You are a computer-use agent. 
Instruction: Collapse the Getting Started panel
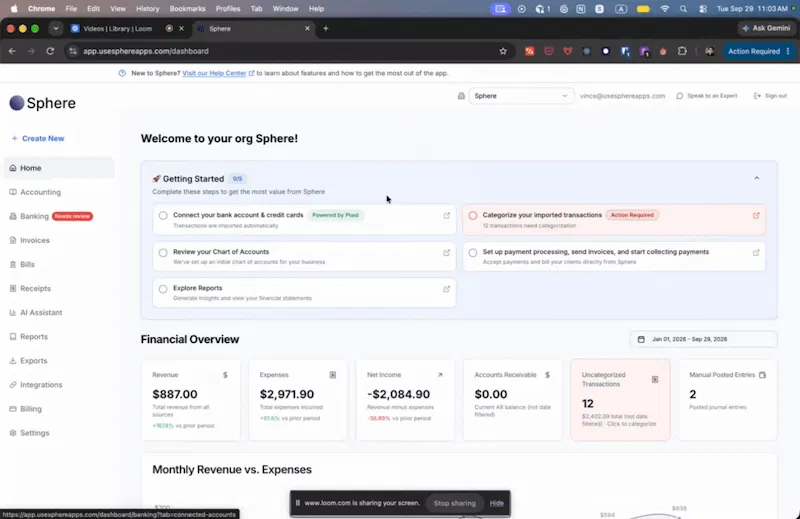pos(757,178)
